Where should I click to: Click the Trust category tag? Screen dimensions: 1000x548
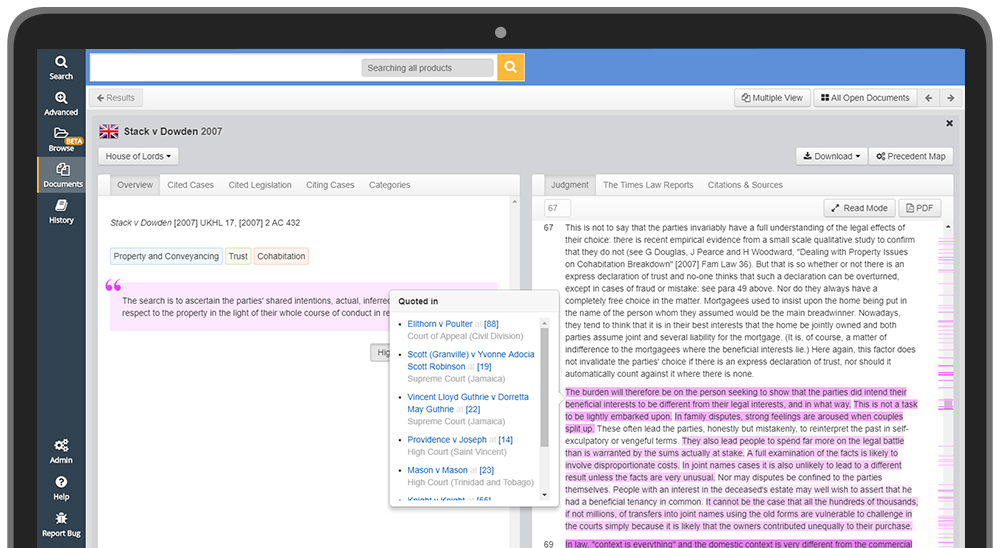[x=238, y=256]
